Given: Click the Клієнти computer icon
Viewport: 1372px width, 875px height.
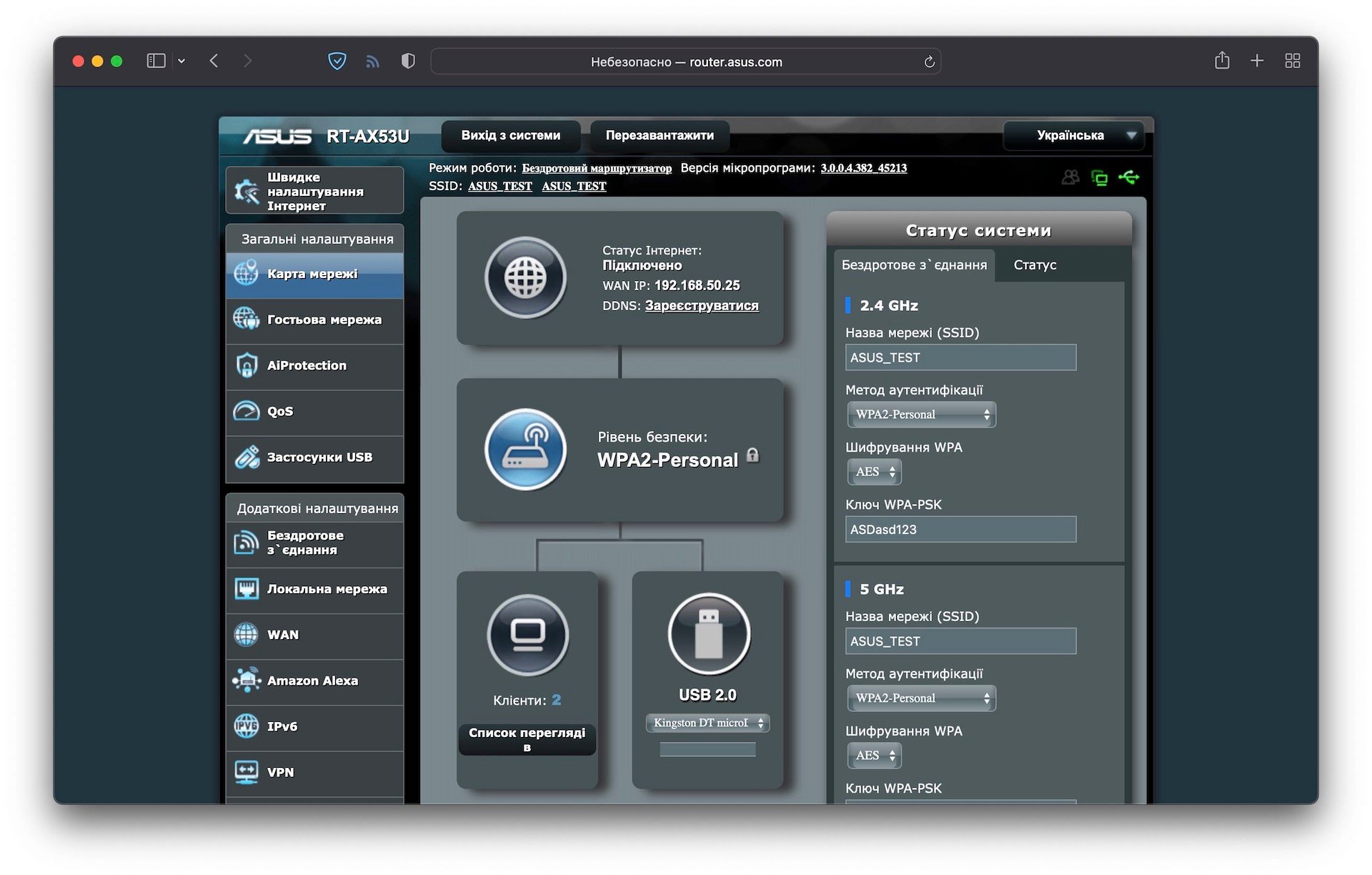Looking at the screenshot, I should click(x=528, y=635).
